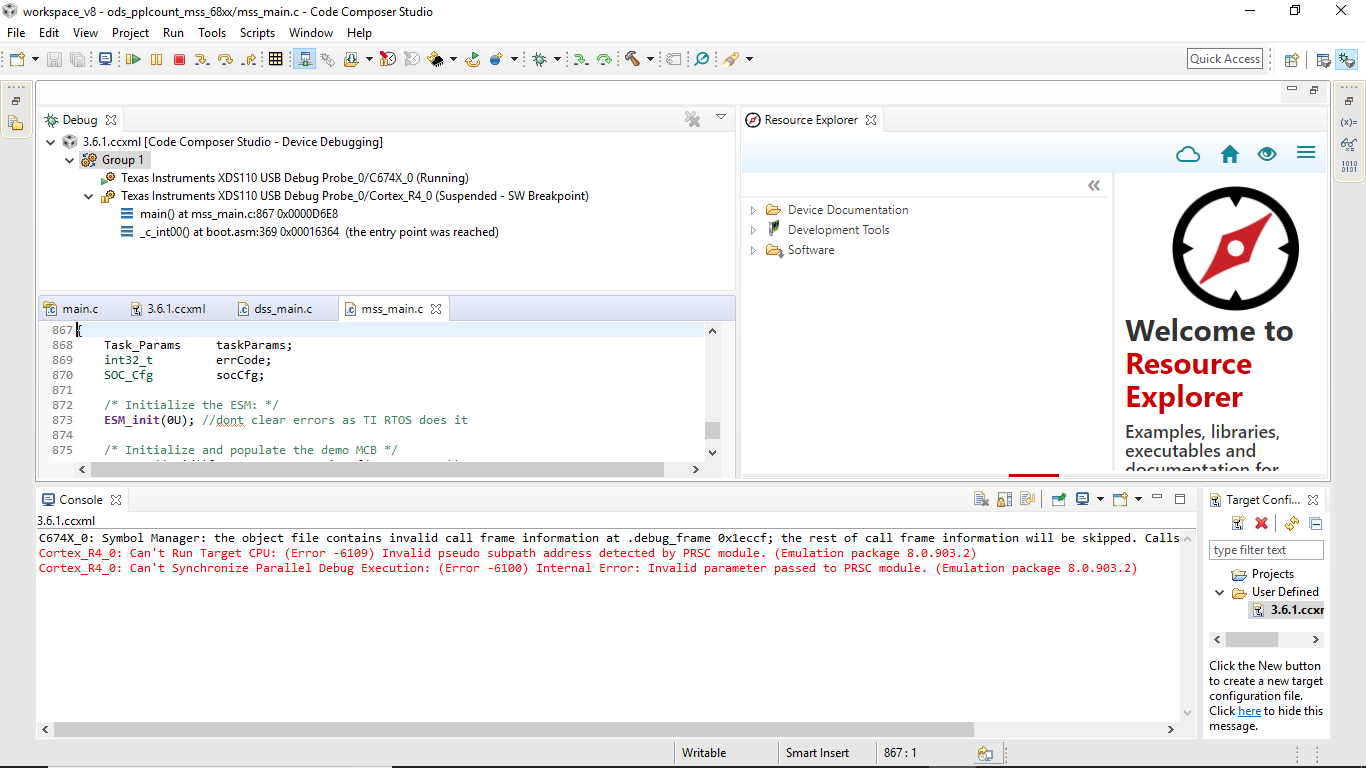
Task: Click the Step Over toolbar icon
Action: pyautogui.click(x=225, y=59)
